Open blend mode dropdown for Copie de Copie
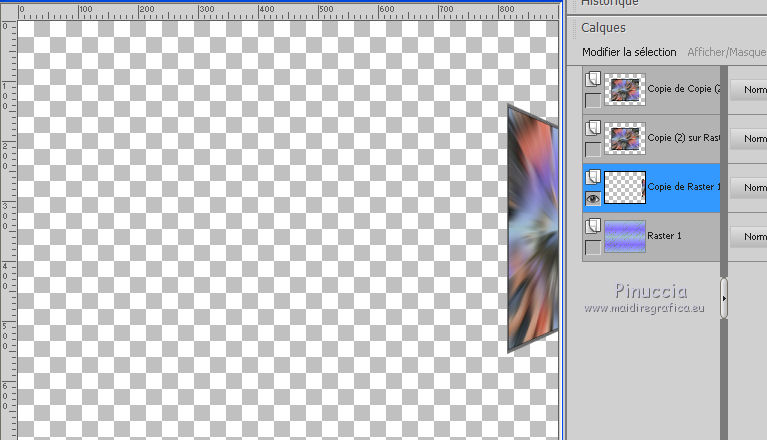 (x=748, y=90)
